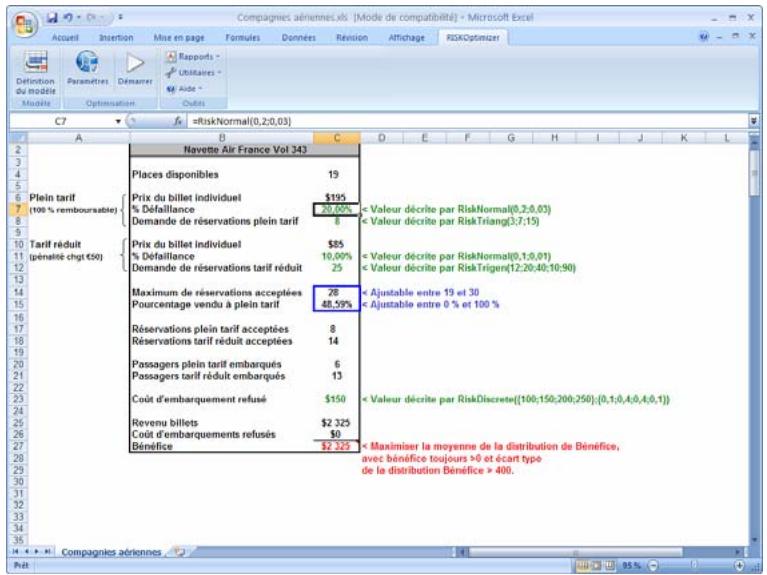Click the Office button logo

(x=25, y=24)
